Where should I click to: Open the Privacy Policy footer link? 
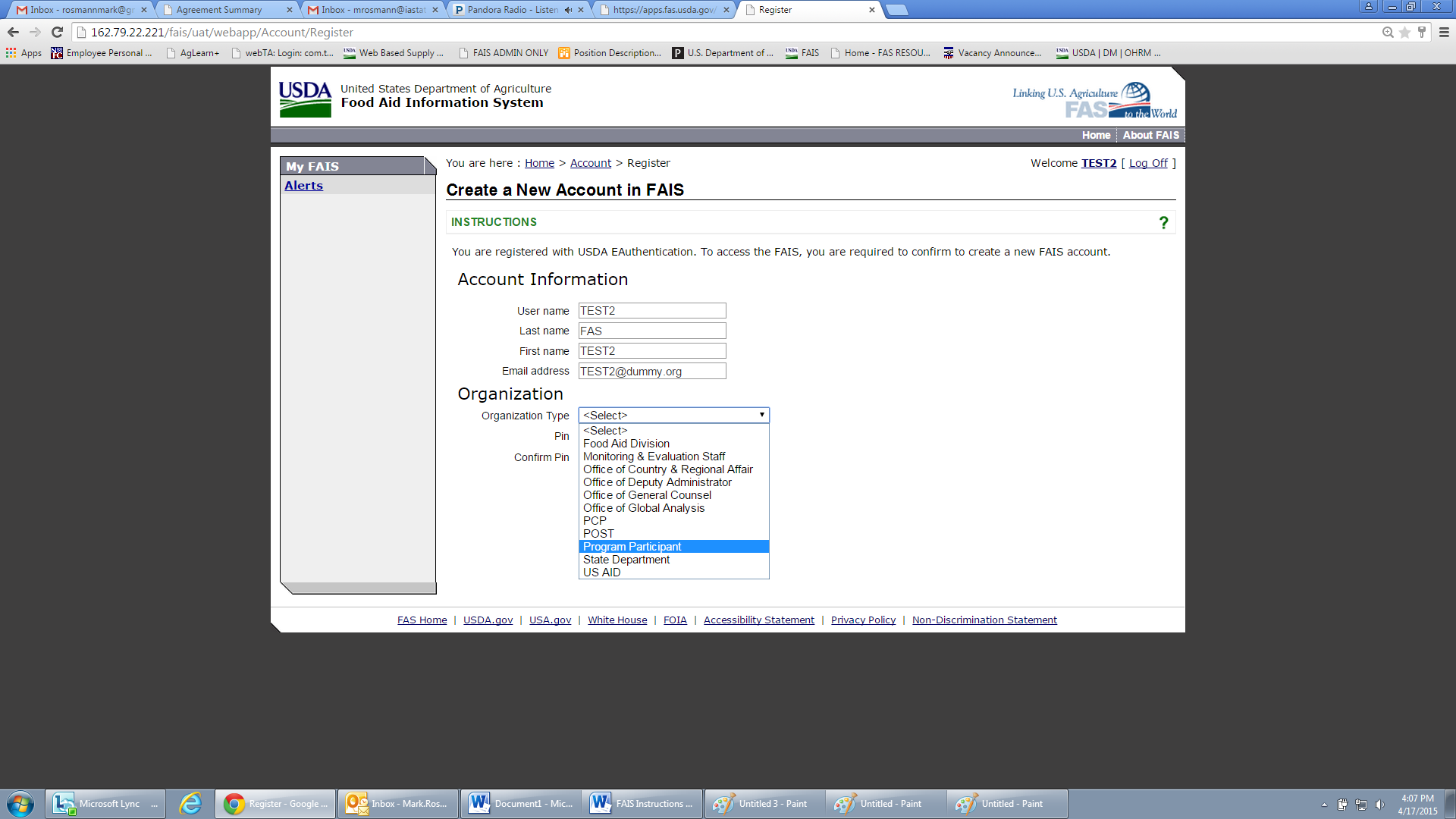[863, 620]
